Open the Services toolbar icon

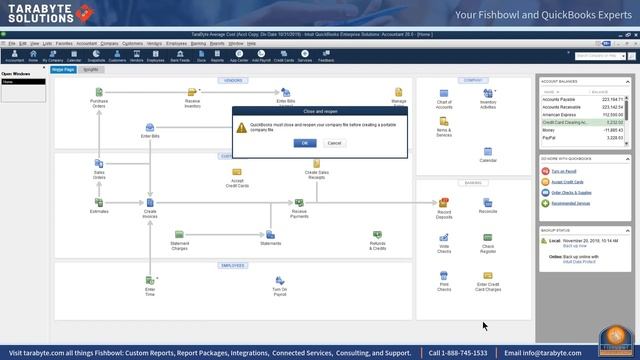point(304,56)
